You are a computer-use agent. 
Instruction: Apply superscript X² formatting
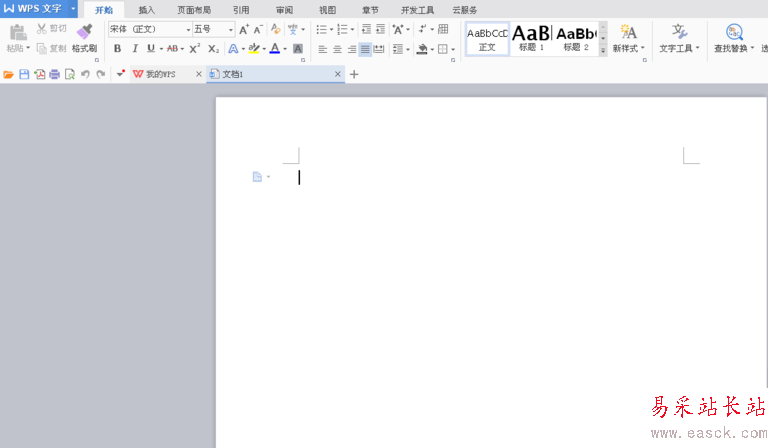click(194, 48)
